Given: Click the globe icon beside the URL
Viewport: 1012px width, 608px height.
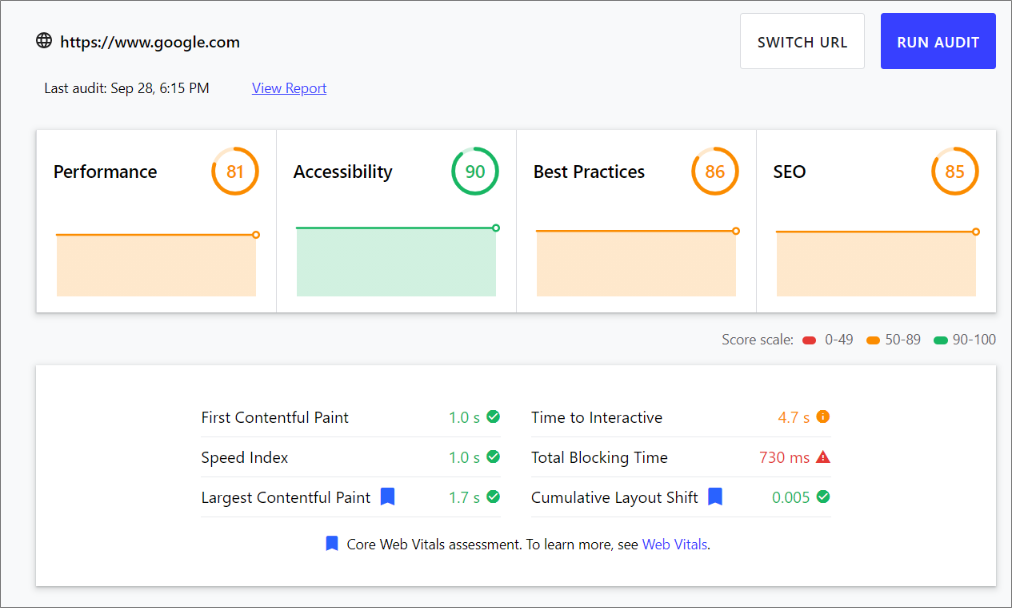Looking at the screenshot, I should [x=44, y=41].
